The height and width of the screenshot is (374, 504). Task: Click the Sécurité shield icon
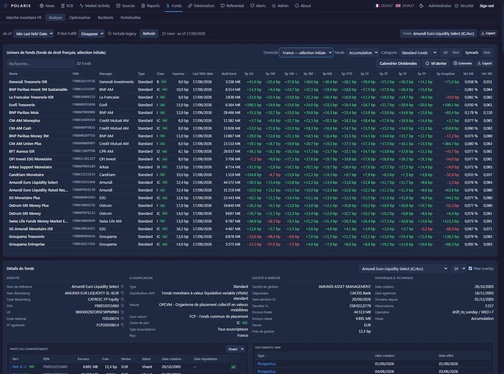point(457,6)
